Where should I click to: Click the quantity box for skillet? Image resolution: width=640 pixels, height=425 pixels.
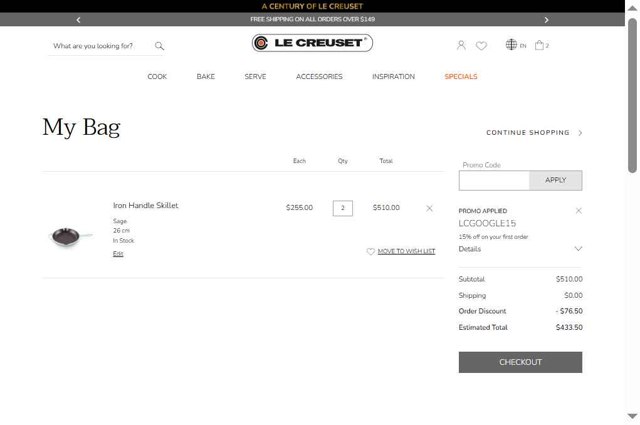(x=342, y=208)
